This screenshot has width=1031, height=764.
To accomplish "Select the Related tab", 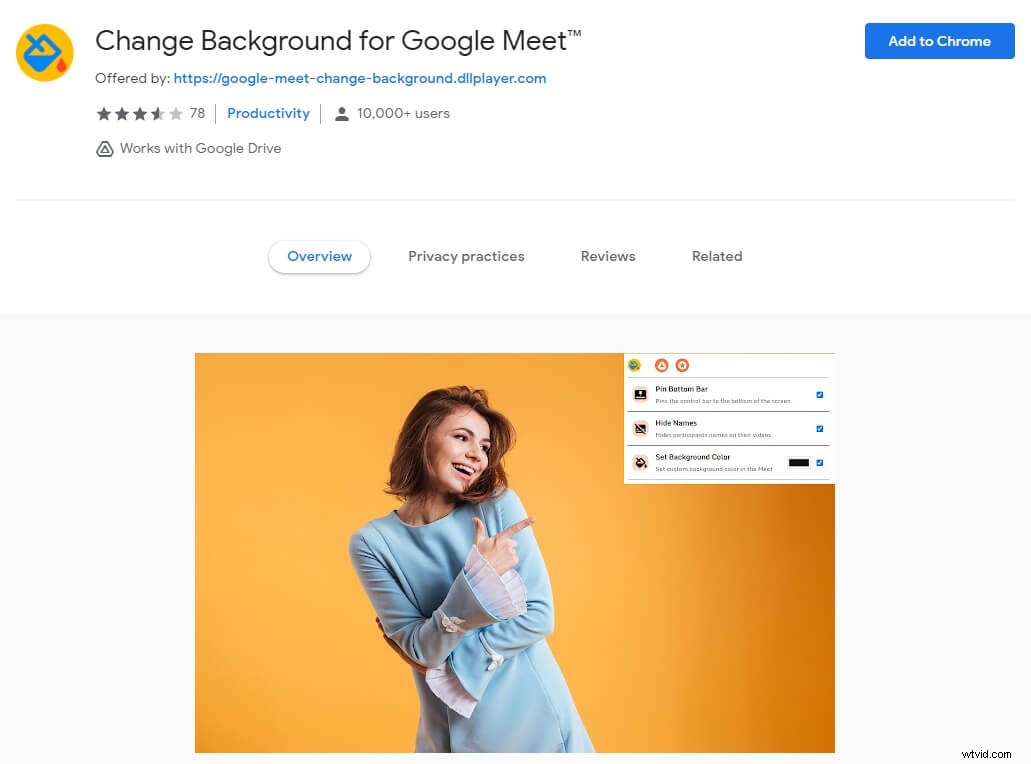I will 716,256.
